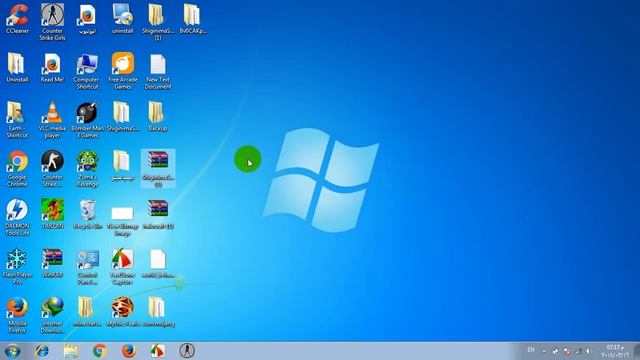Viewport: 640px width, 360px height.
Task: Select the Earth - Shortcut icon
Action: click(17, 120)
